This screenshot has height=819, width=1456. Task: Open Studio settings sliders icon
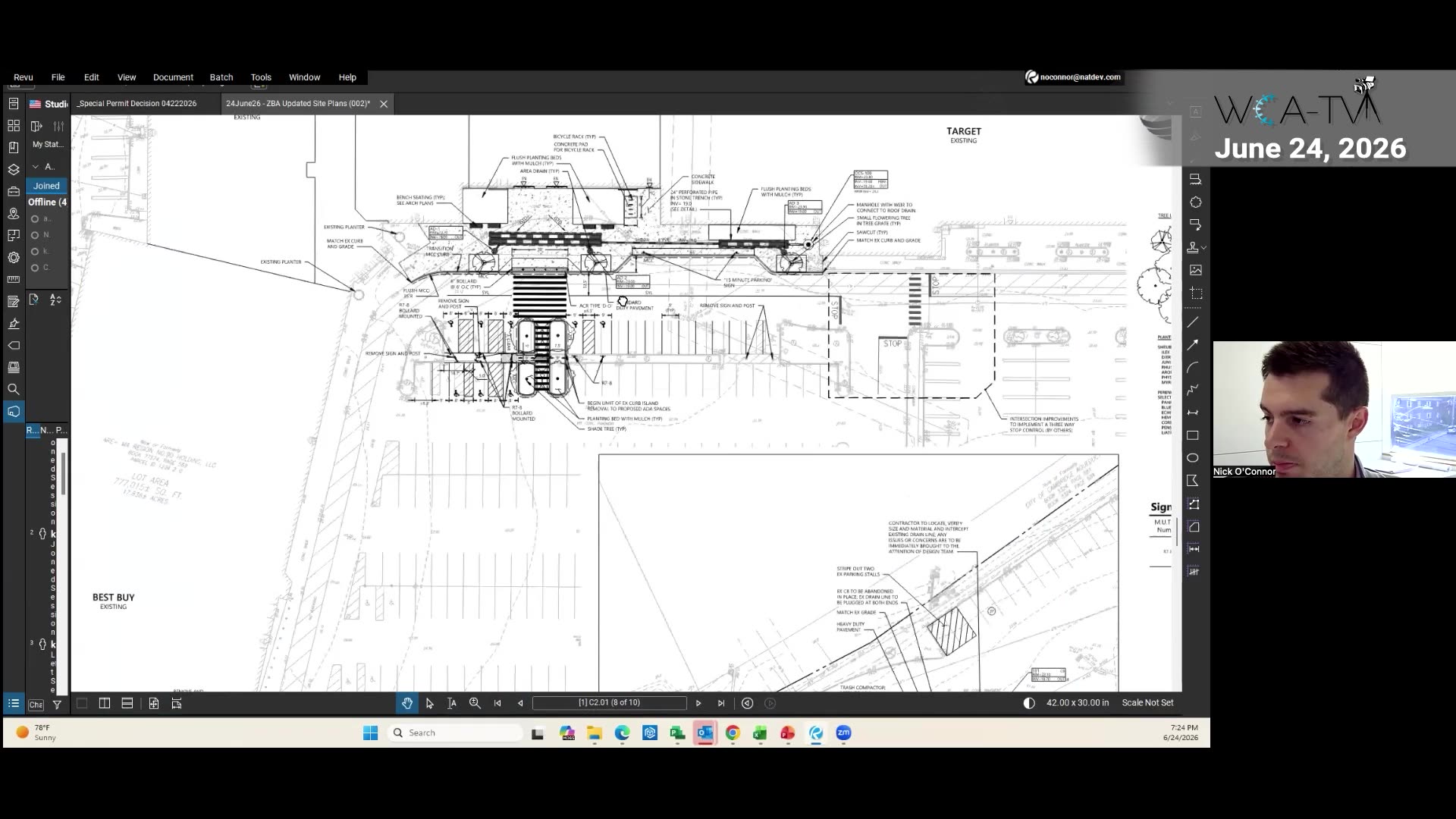click(x=58, y=126)
